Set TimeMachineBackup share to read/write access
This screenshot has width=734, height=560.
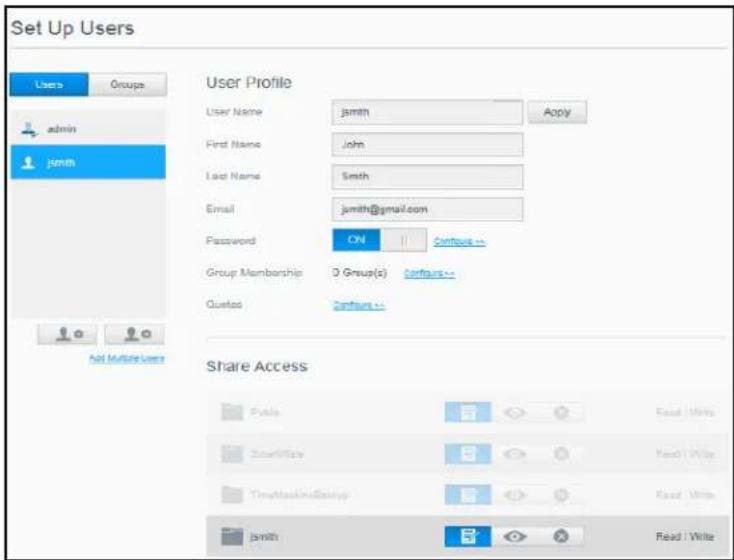[x=468, y=495]
